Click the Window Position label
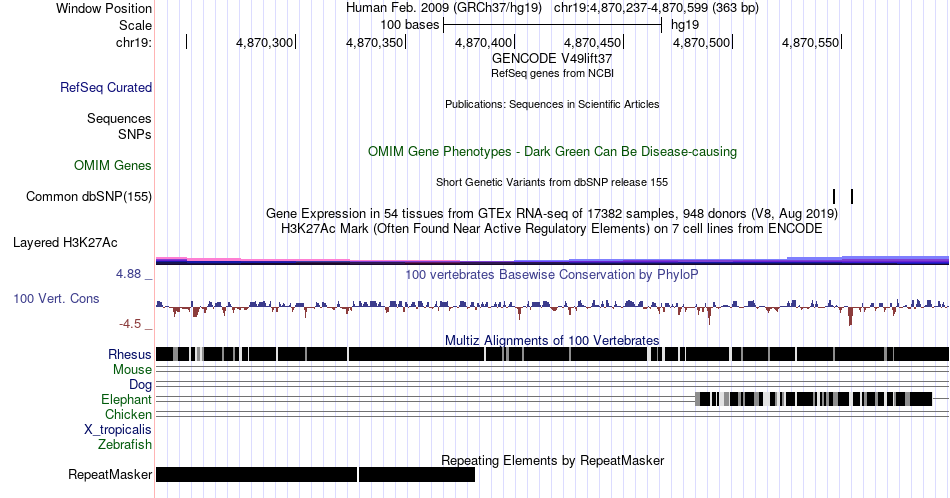This screenshot has width=950, height=498. click(104, 8)
